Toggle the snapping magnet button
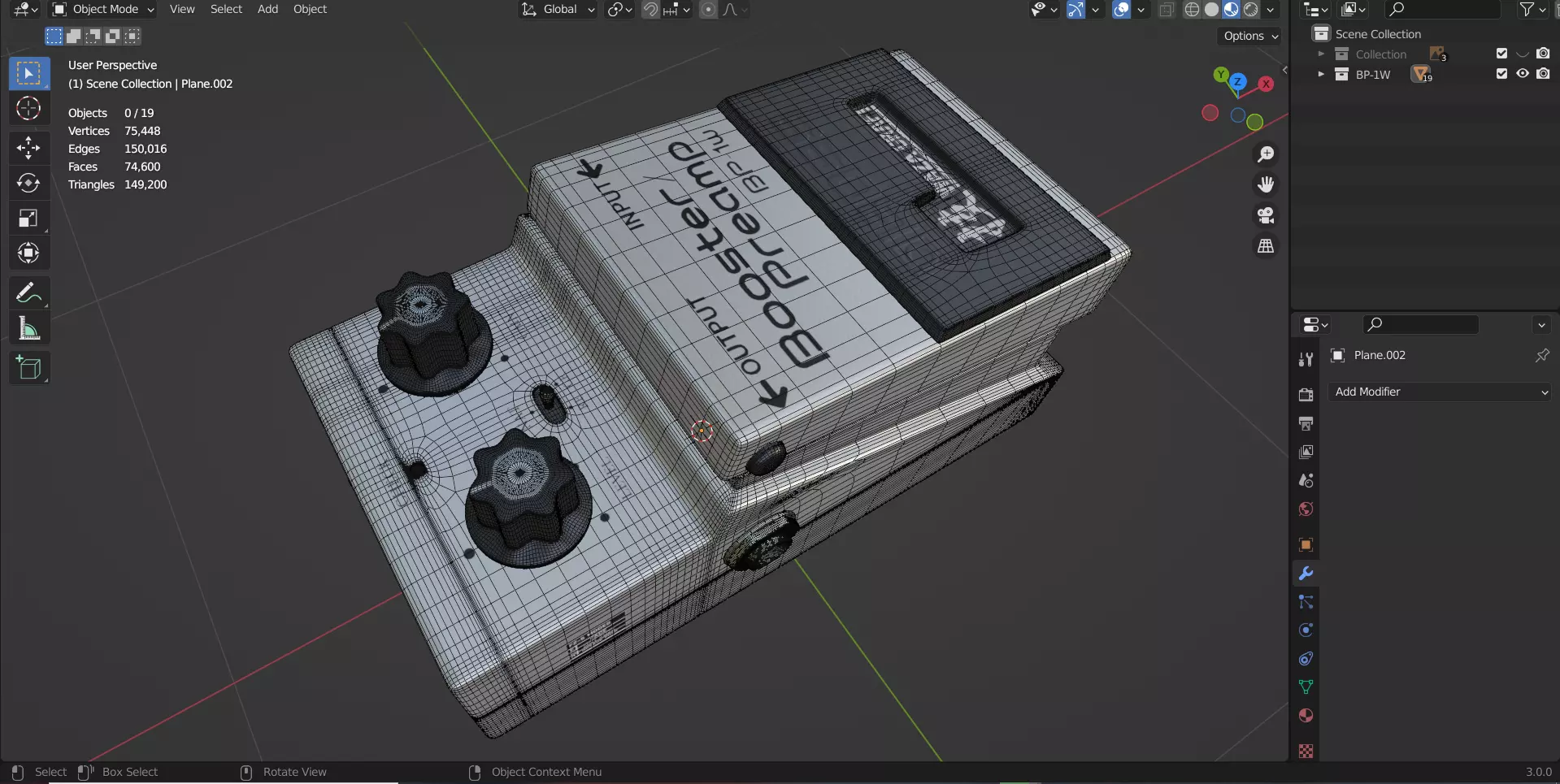Viewport: 1560px width, 784px height. (x=650, y=10)
